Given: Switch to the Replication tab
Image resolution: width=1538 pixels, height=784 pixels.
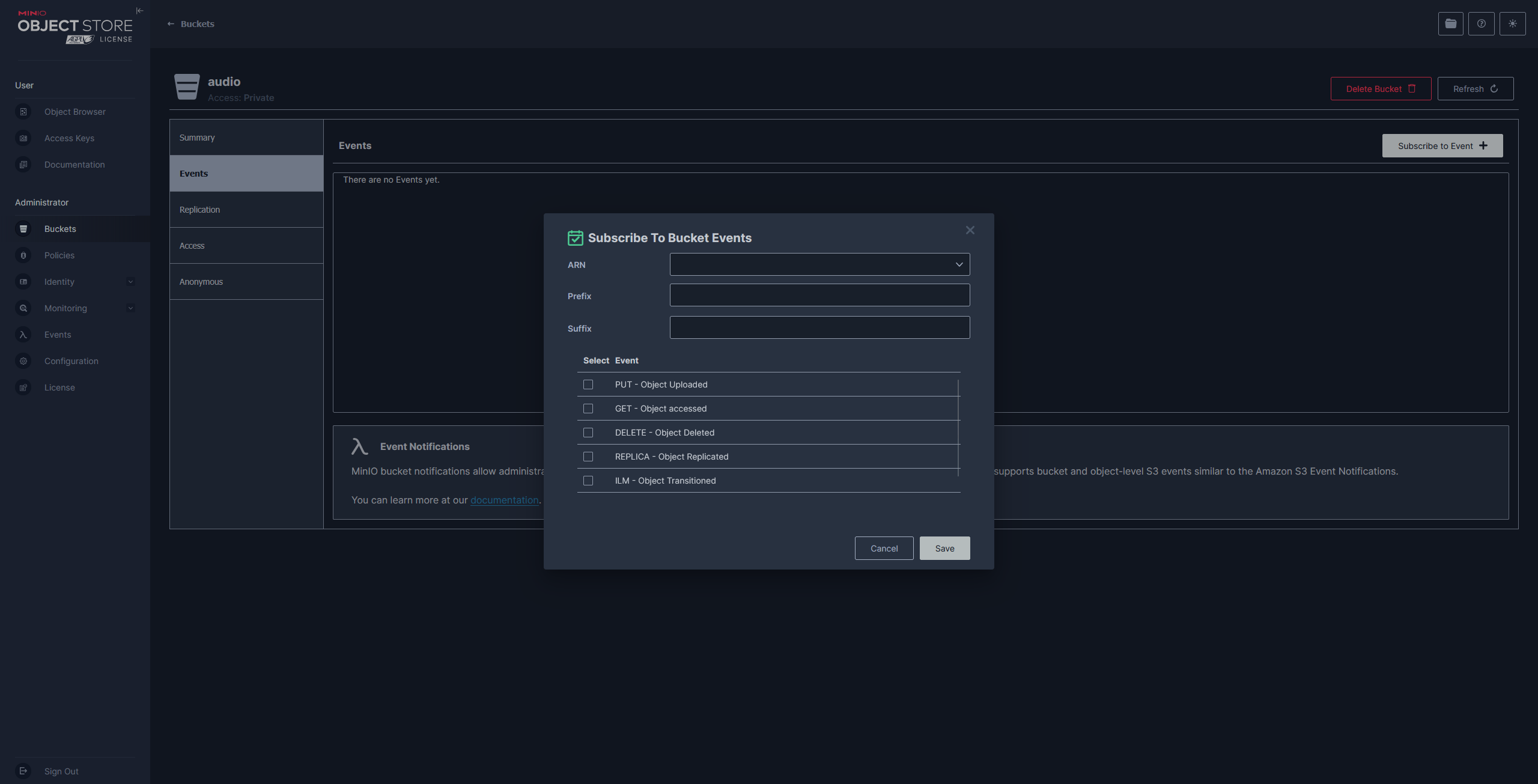Looking at the screenshot, I should pos(246,210).
